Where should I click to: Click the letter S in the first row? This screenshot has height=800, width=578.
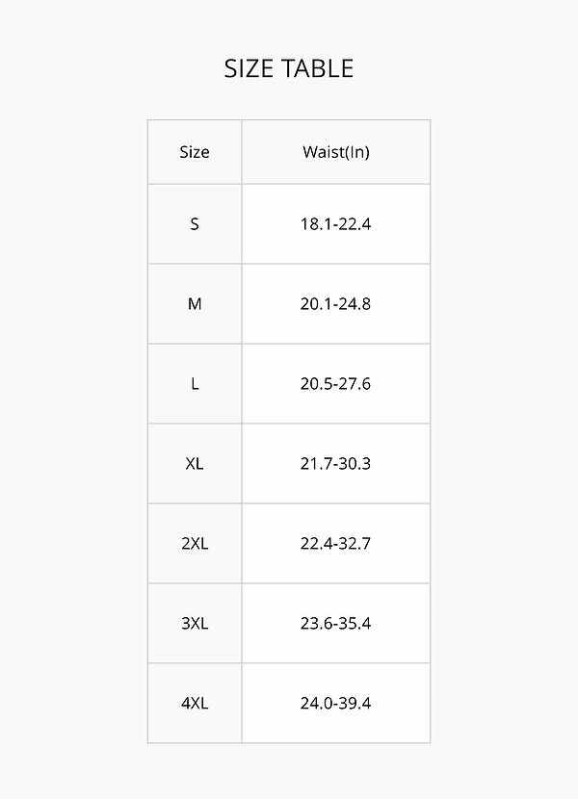click(194, 224)
